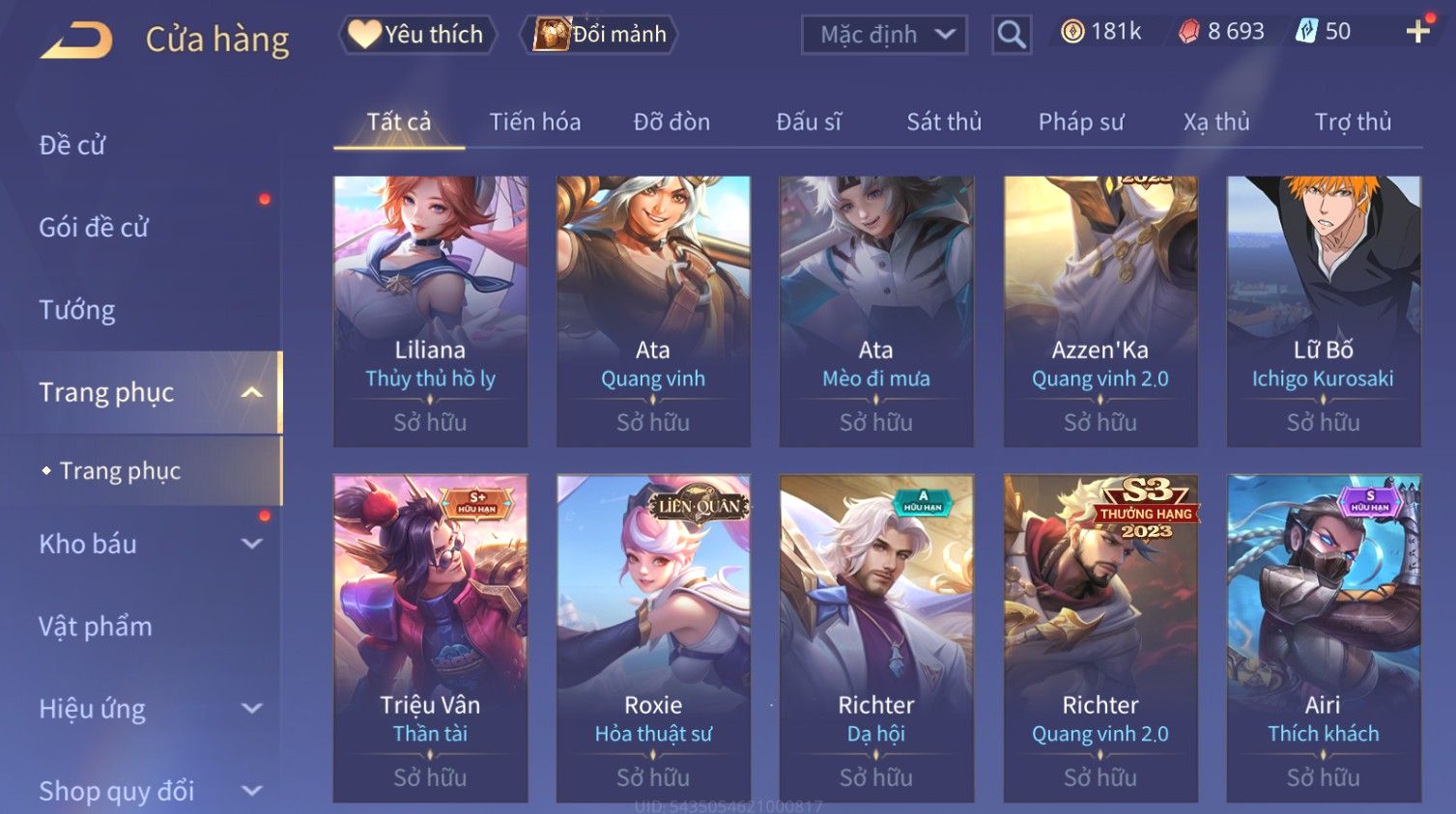Tap the blue voucher currency icon
1456x814 pixels.
coord(1306,32)
